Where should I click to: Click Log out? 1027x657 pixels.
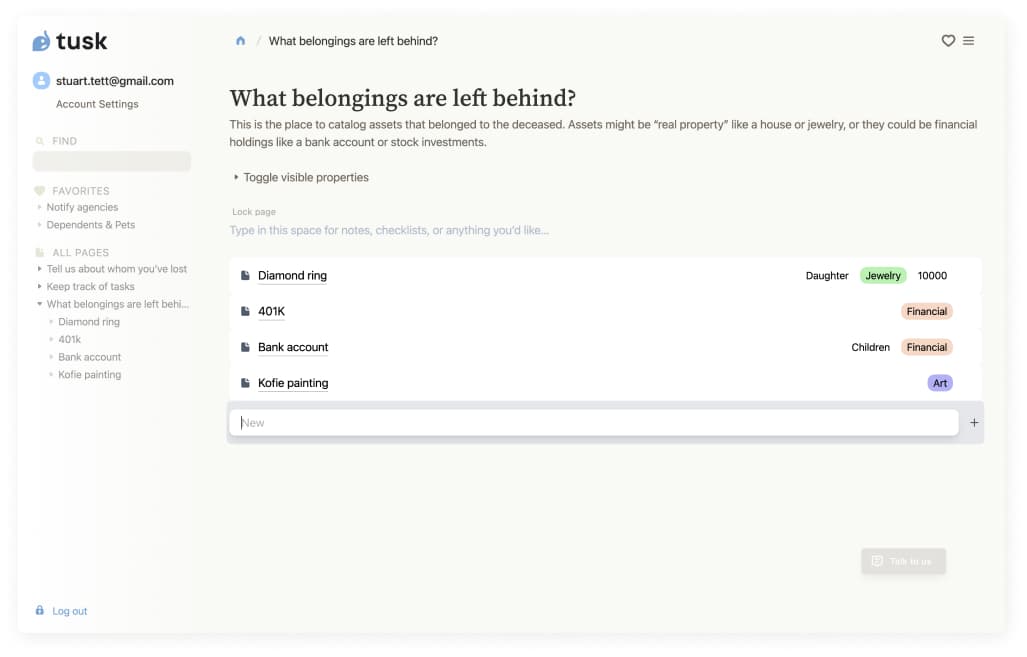[x=69, y=611]
